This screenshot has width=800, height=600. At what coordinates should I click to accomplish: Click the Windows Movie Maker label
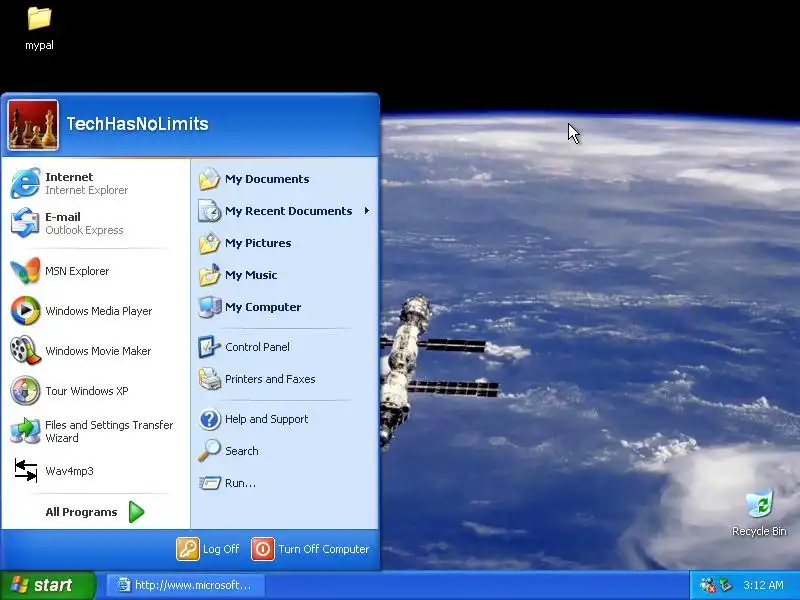(x=98, y=351)
